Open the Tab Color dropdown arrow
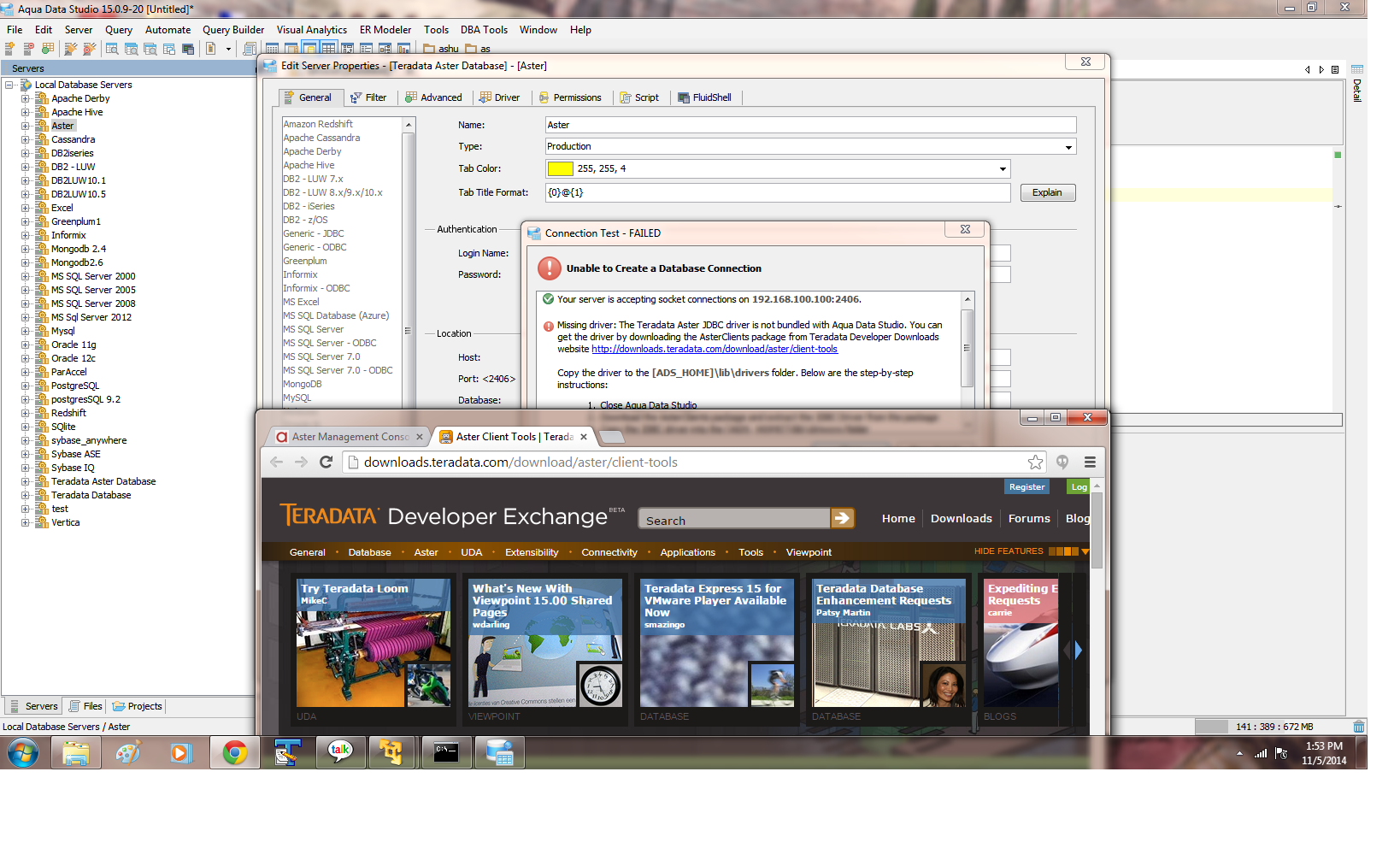This screenshot has width=1400, height=860. [x=1003, y=169]
